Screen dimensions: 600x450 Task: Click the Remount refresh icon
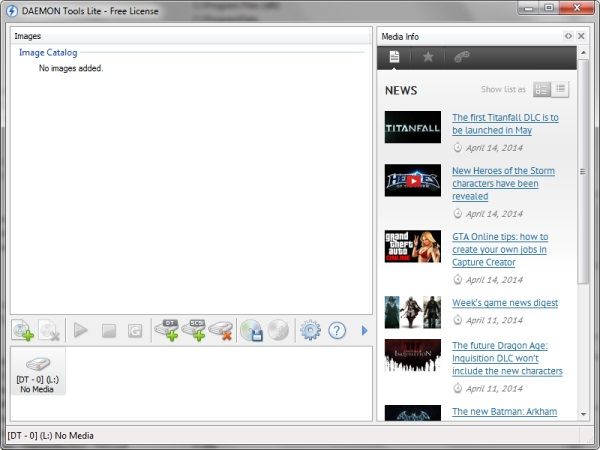pyautogui.click(x=135, y=331)
